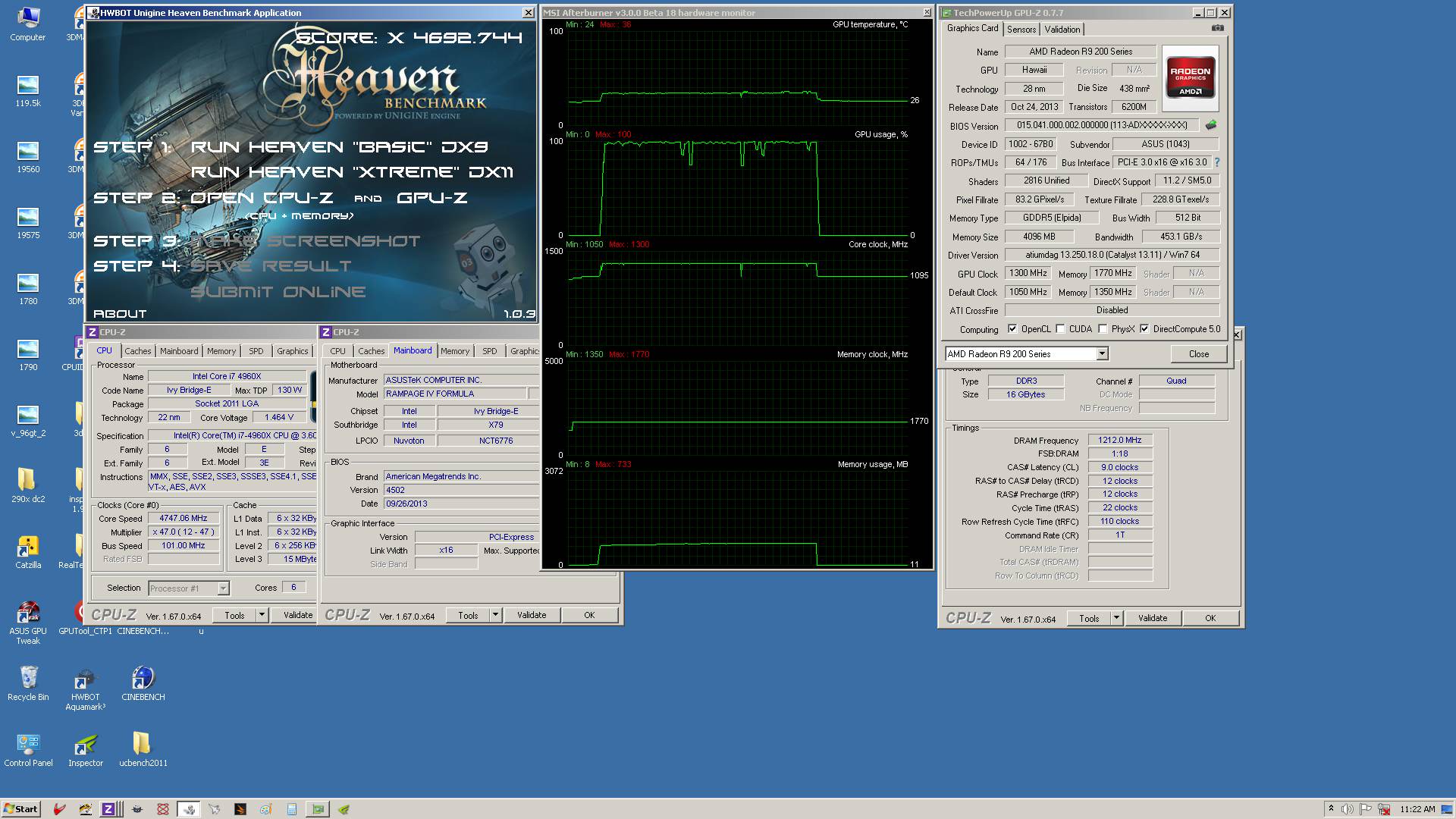Open Caches tab in the first CPU-Z window
This screenshot has height=819, width=1456.
point(137,351)
